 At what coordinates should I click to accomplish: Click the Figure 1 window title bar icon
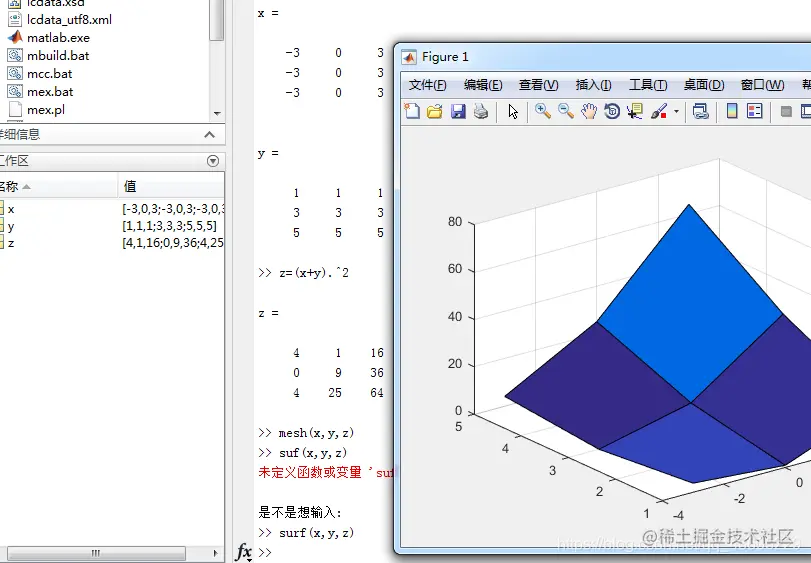(x=409, y=57)
